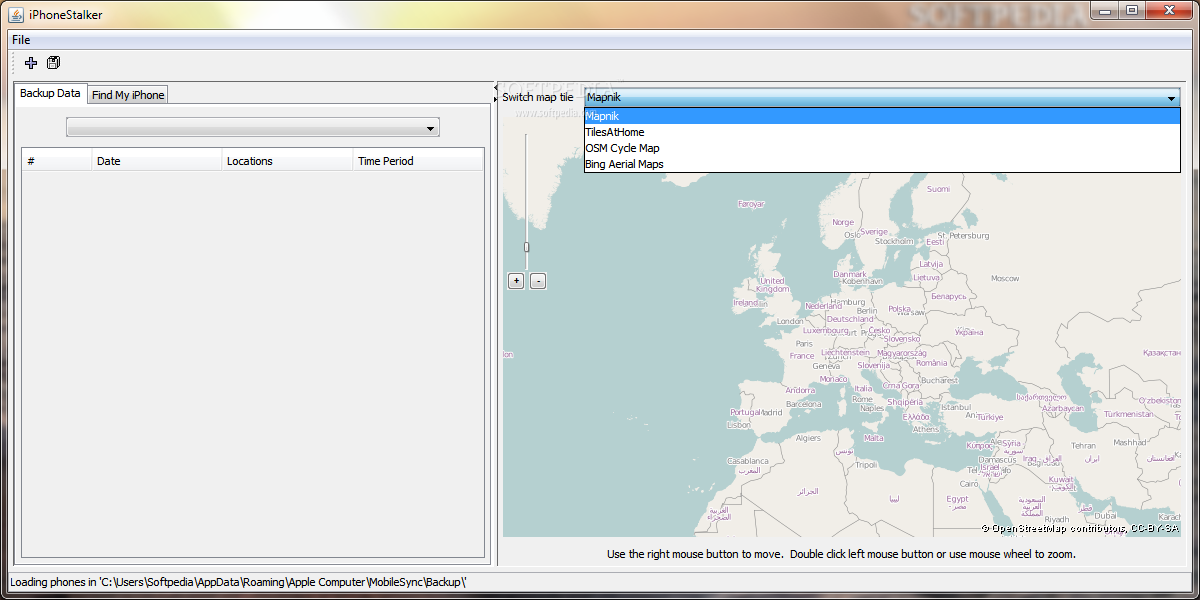Screen dimensions: 1200x600
Task: Choose TilesAtHome from the tile list
Action: (882, 132)
